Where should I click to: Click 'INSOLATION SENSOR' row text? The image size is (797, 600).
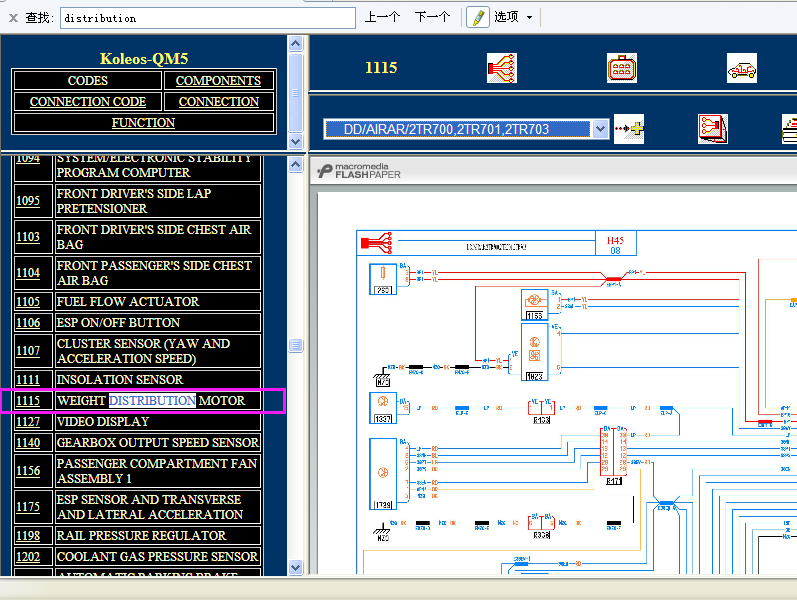(x=120, y=380)
